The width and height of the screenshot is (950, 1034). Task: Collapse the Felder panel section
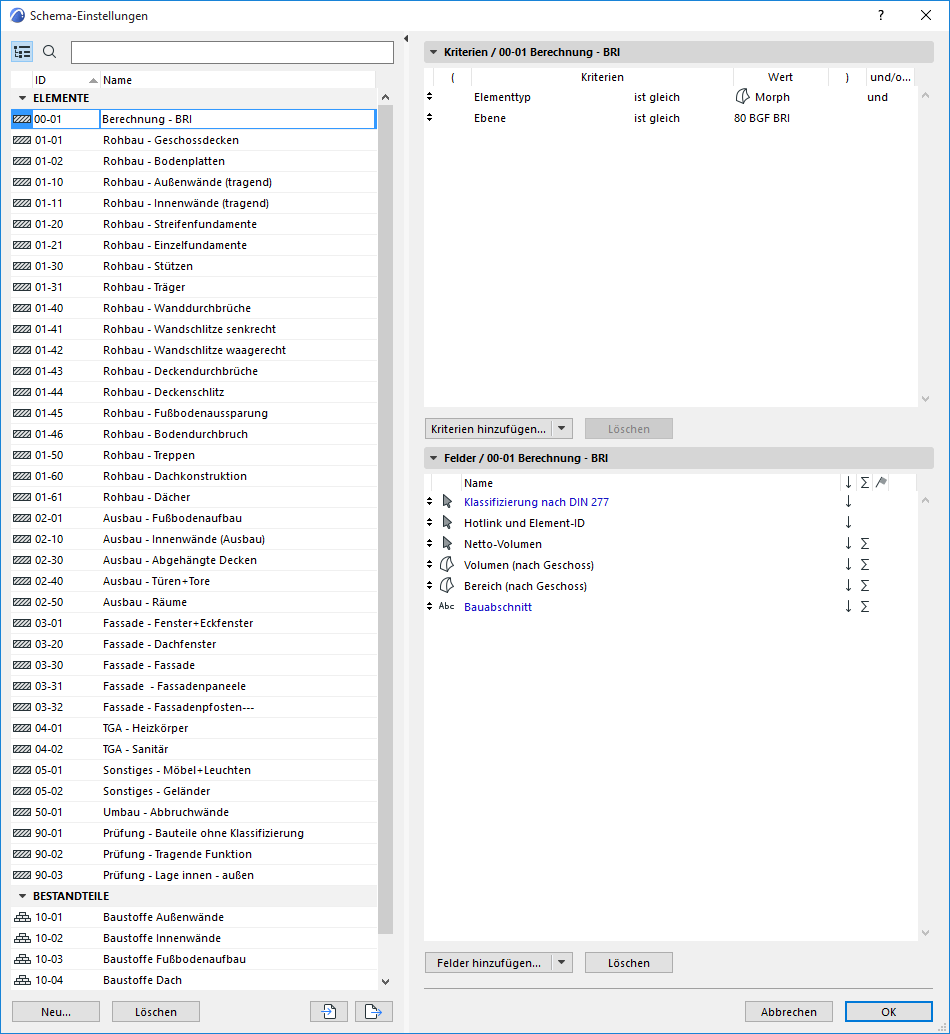point(434,458)
